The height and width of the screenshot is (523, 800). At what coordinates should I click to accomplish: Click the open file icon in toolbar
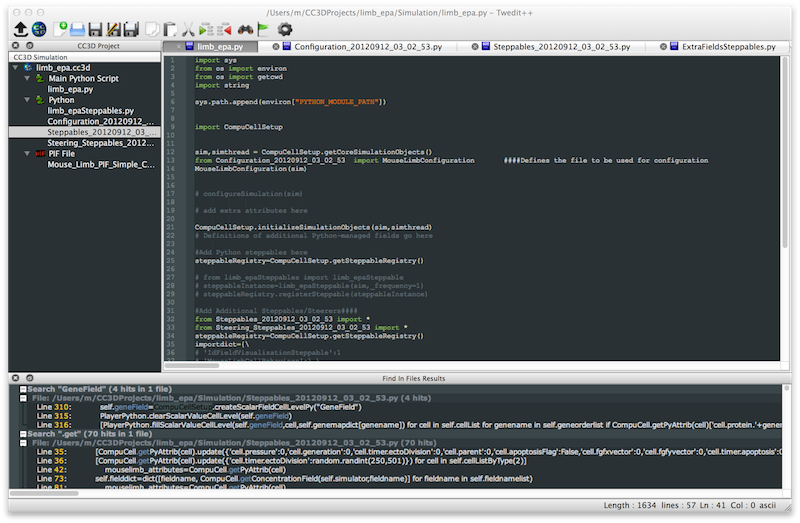[x=79, y=29]
